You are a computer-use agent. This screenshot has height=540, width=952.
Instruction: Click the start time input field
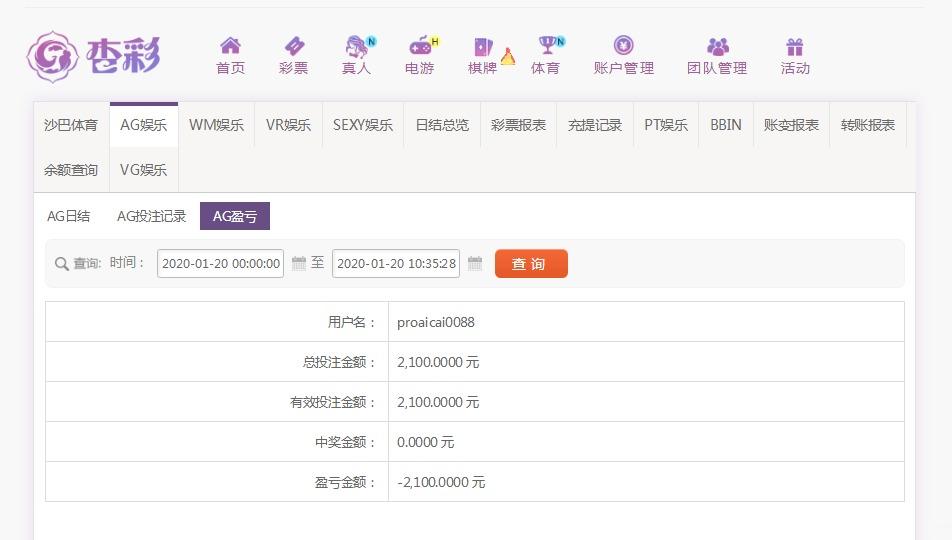pyautogui.click(x=220, y=264)
